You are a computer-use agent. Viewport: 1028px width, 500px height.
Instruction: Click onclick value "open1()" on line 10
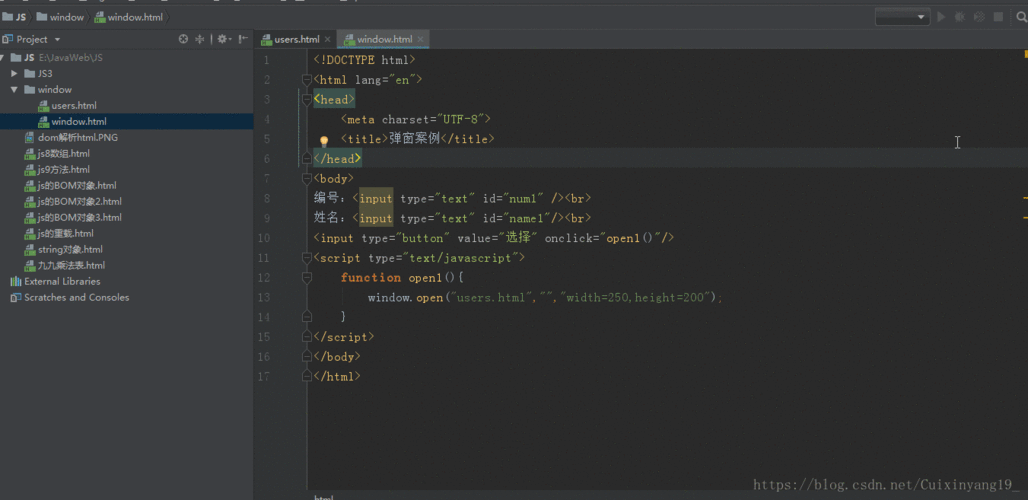(x=629, y=238)
